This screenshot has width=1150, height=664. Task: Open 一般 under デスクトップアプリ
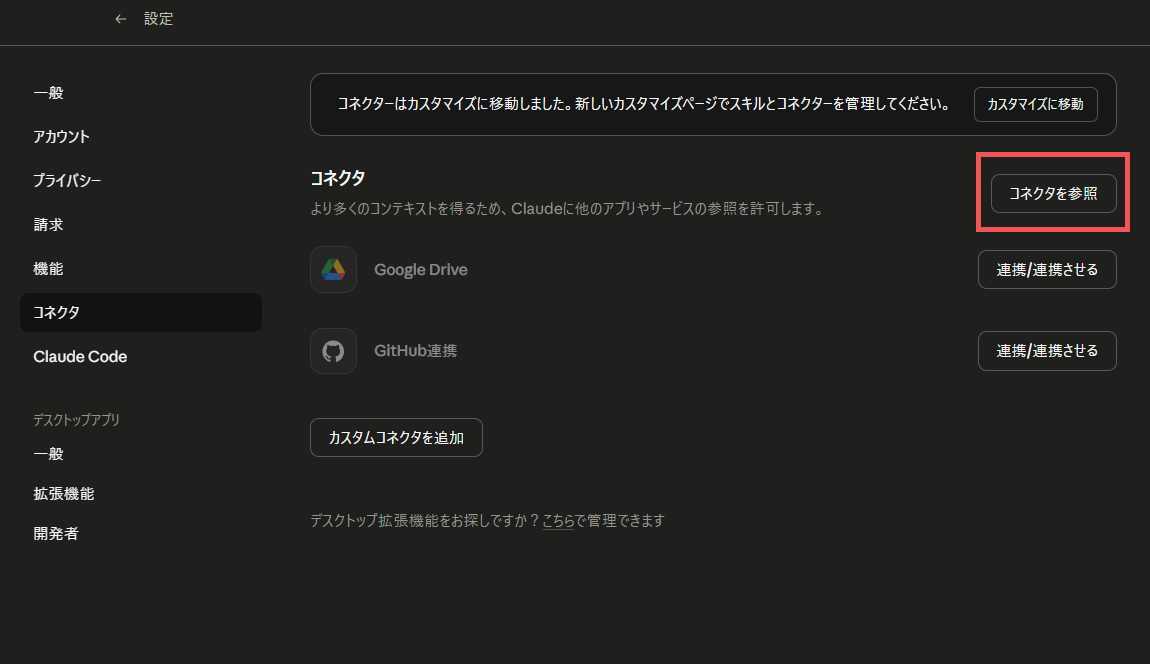click(x=49, y=454)
